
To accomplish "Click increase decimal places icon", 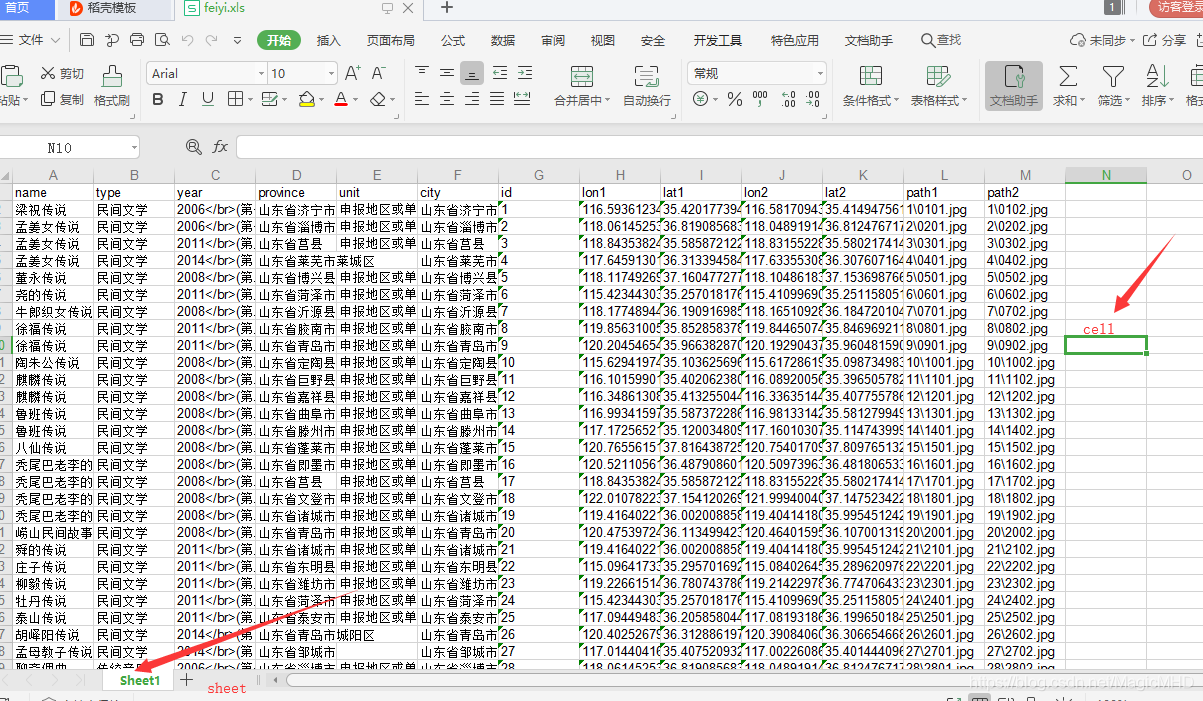I will coord(788,99).
